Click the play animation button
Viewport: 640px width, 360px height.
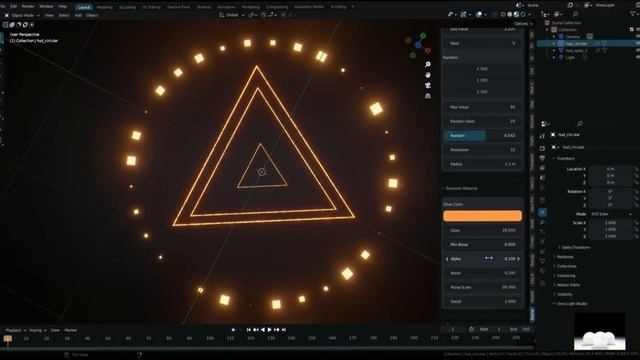coord(269,330)
